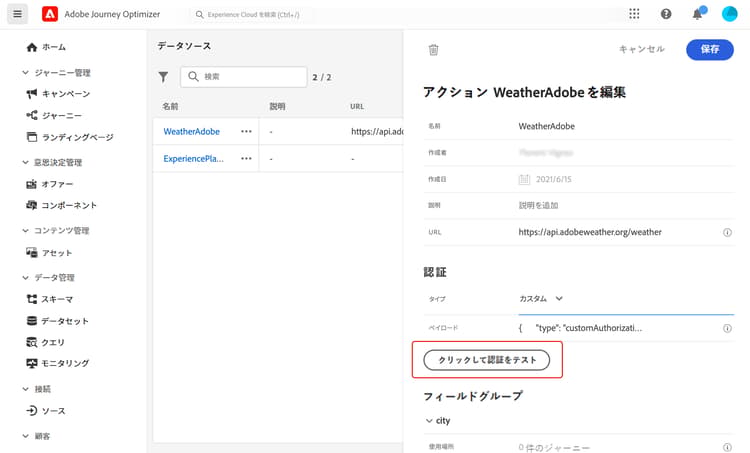This screenshot has width=750, height=453.
Task: Click the calendar icon beside 2021/6/15
Action: (x=524, y=179)
